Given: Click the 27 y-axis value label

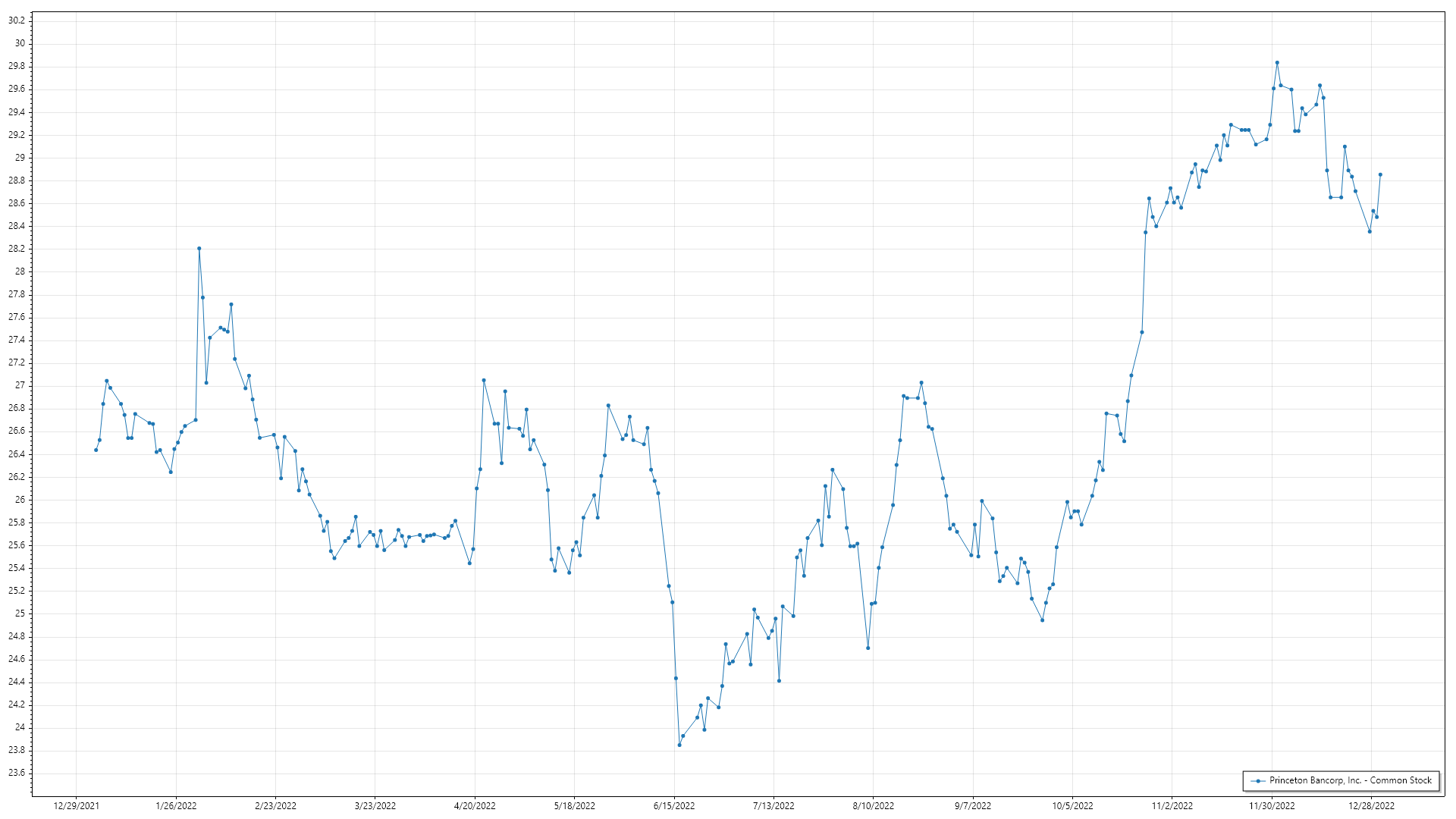Looking at the screenshot, I should pos(20,385).
